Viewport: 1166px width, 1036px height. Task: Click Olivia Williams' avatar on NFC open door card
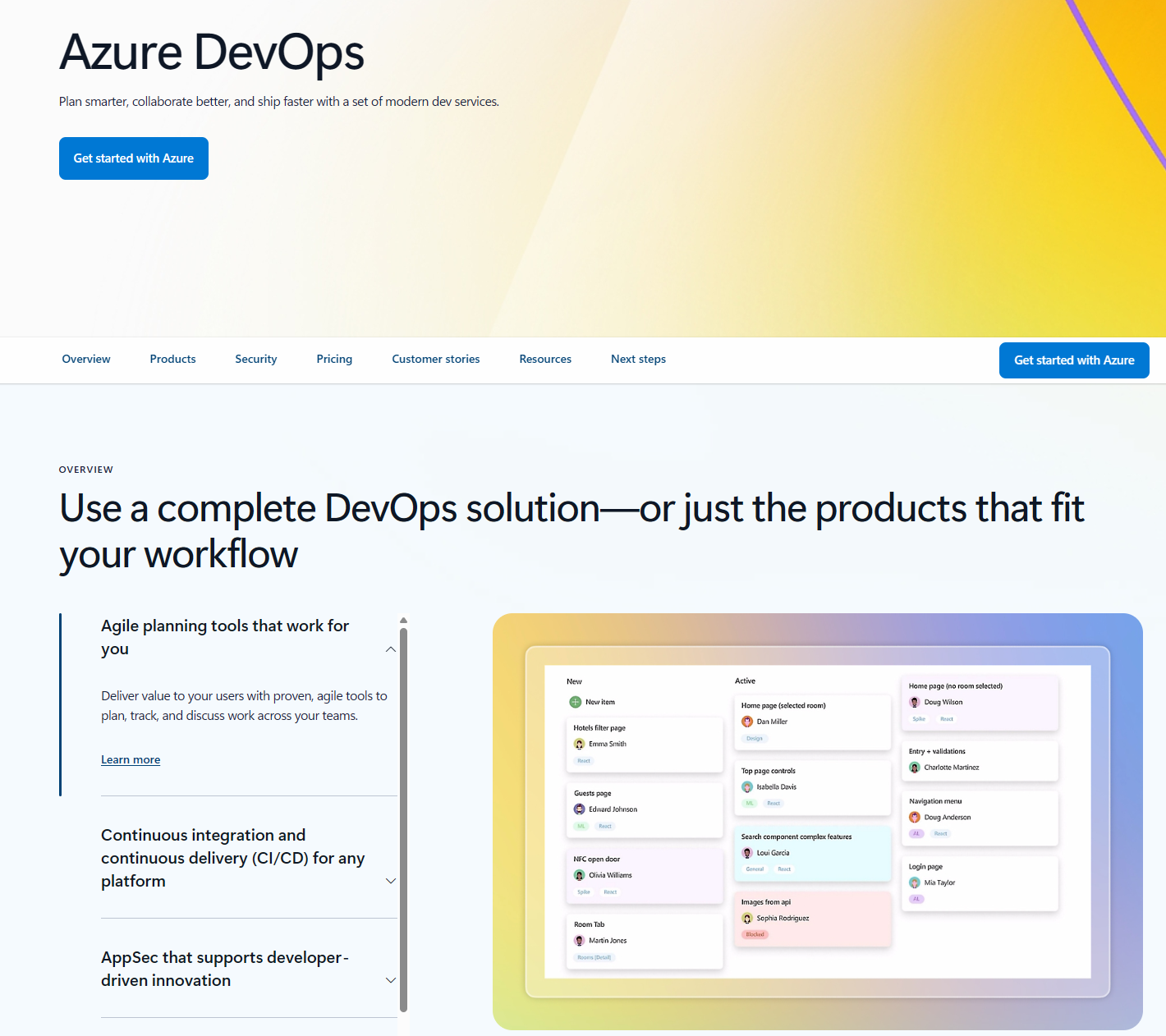tap(579, 875)
